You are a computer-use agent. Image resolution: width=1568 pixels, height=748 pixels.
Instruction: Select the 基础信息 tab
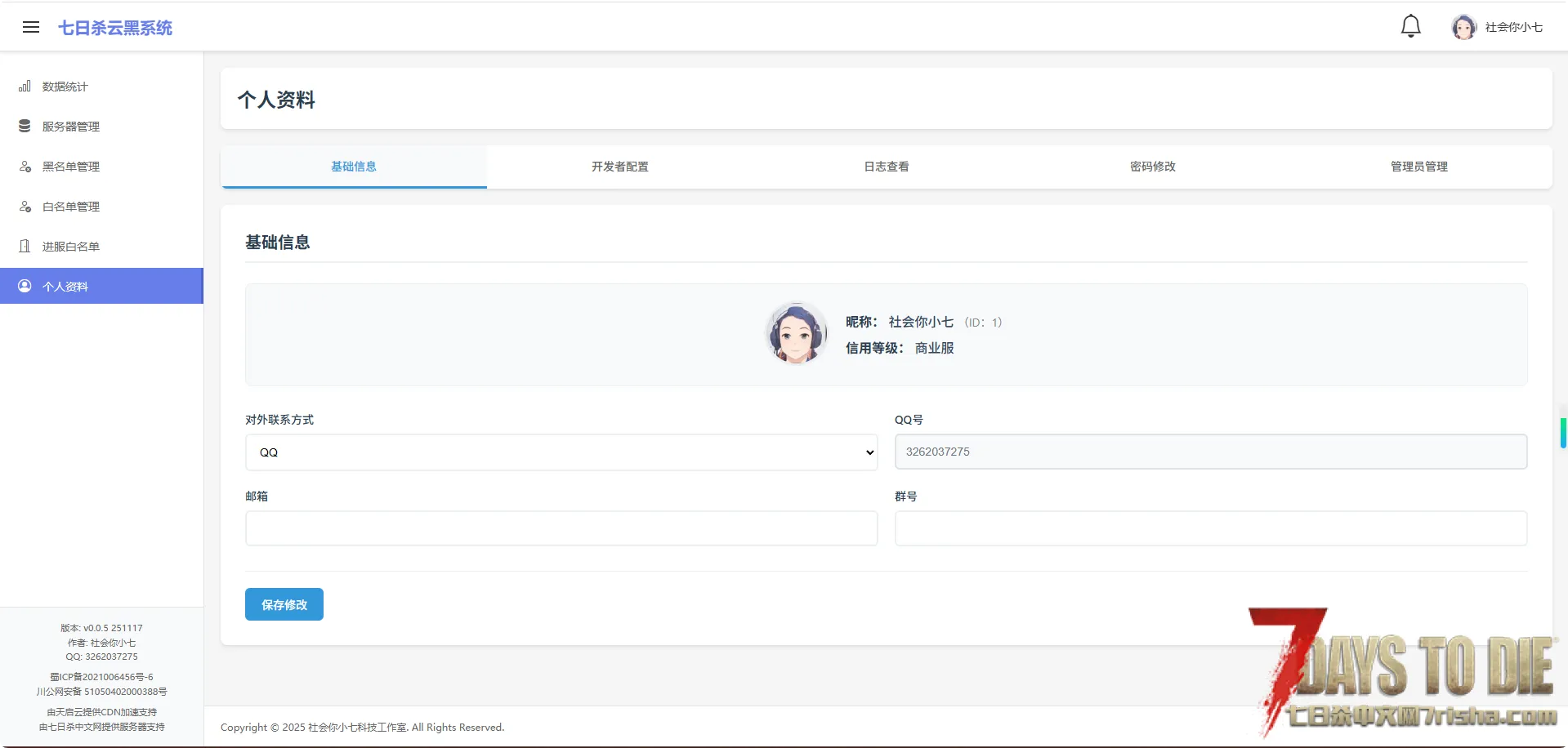coord(354,167)
